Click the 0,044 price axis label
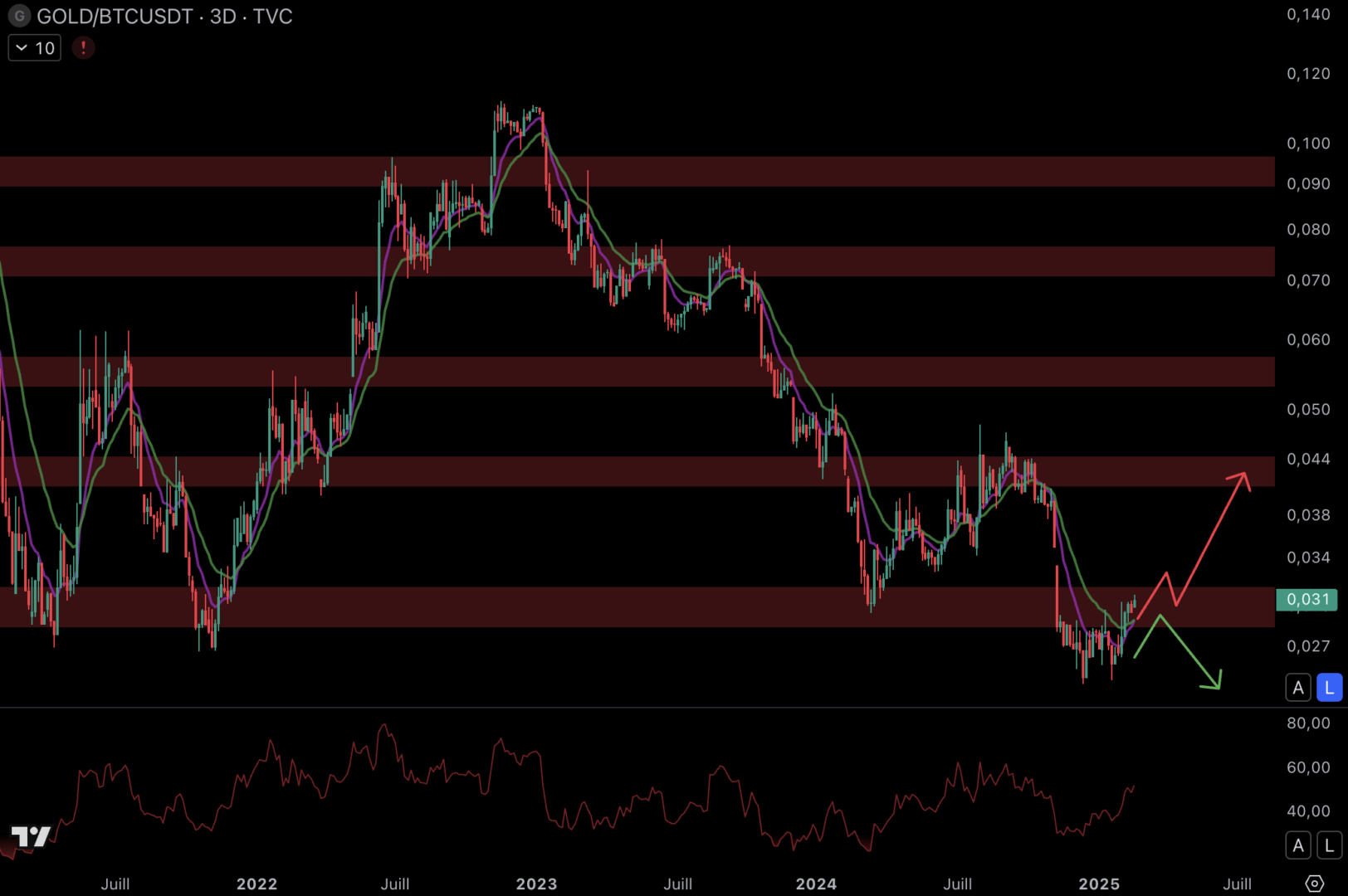1348x896 pixels. (x=1308, y=459)
